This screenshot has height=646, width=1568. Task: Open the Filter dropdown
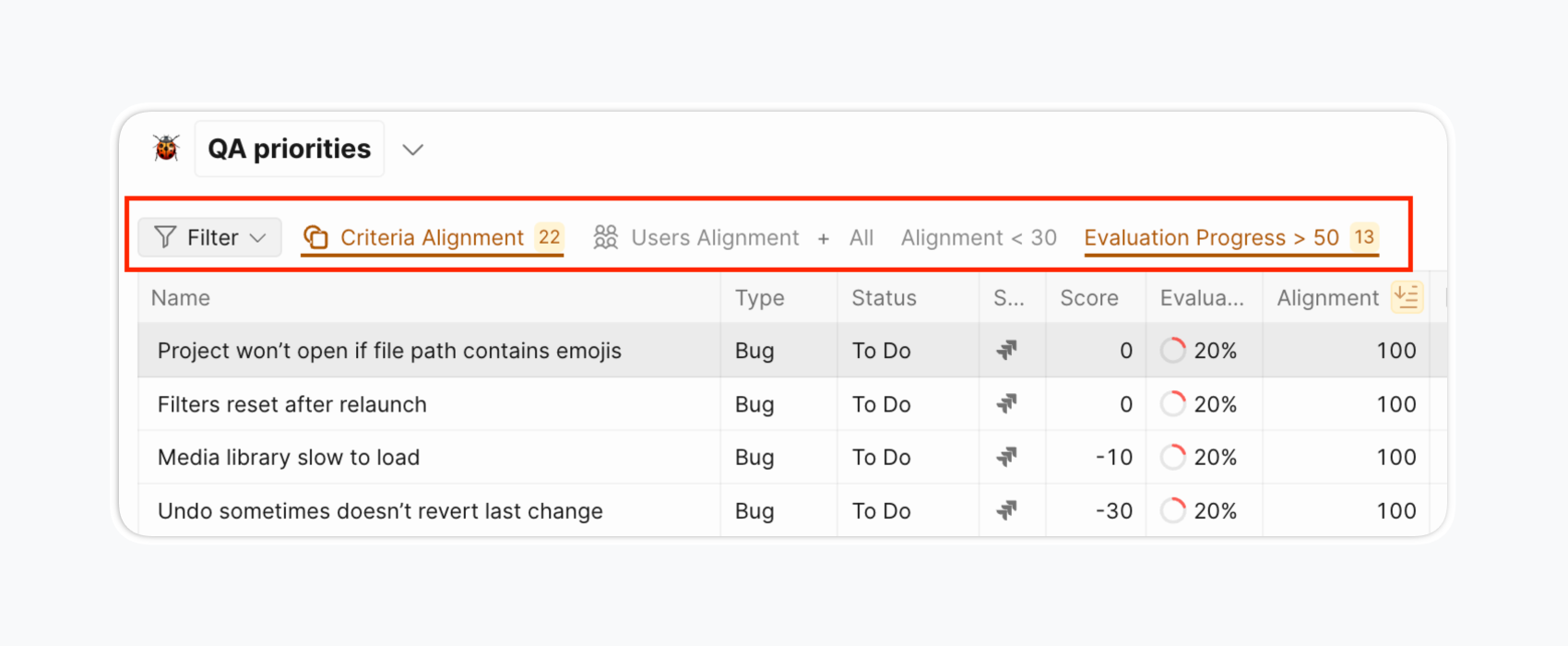[210, 238]
